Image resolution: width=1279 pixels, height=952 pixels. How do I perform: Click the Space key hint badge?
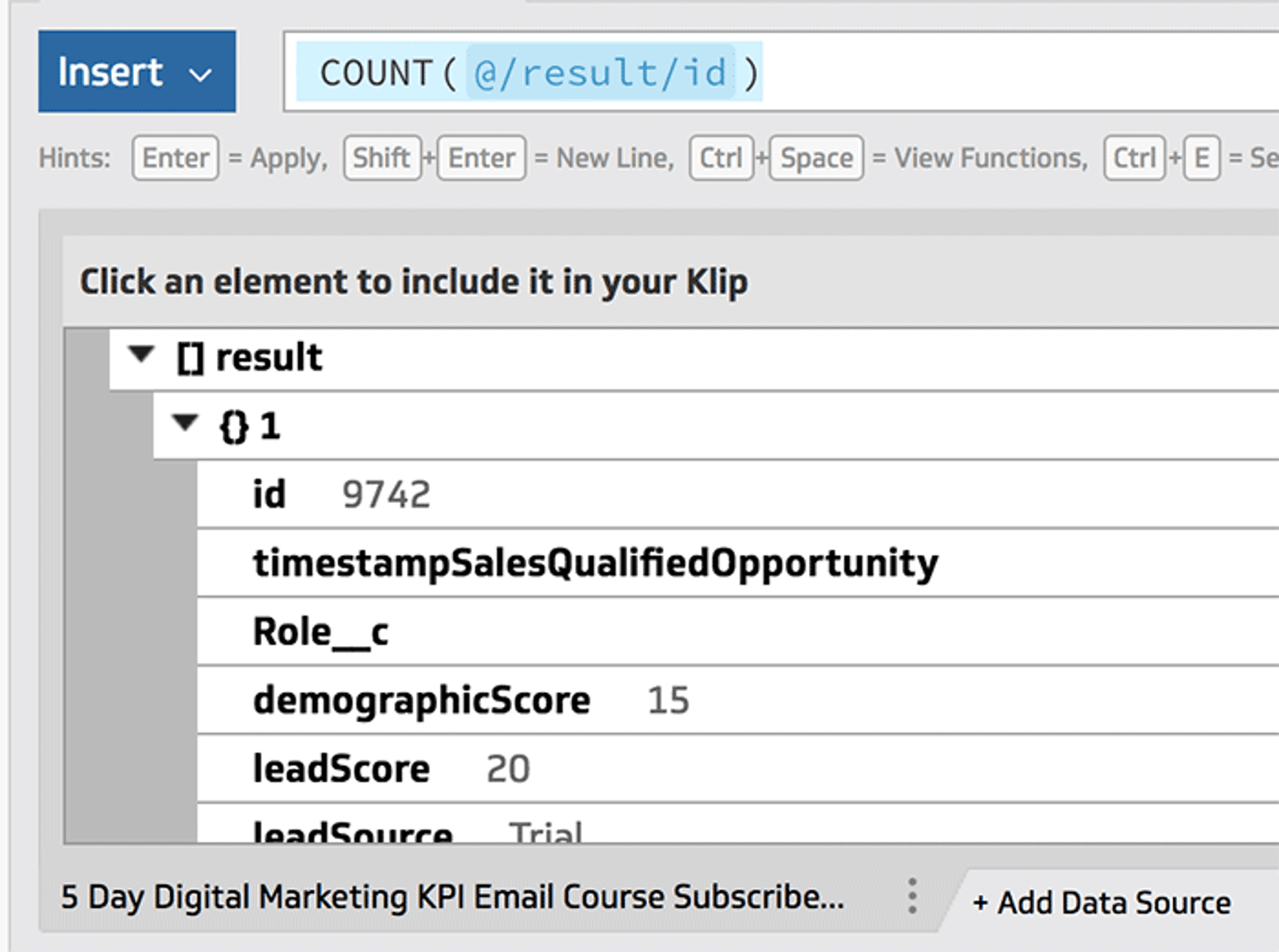(815, 157)
